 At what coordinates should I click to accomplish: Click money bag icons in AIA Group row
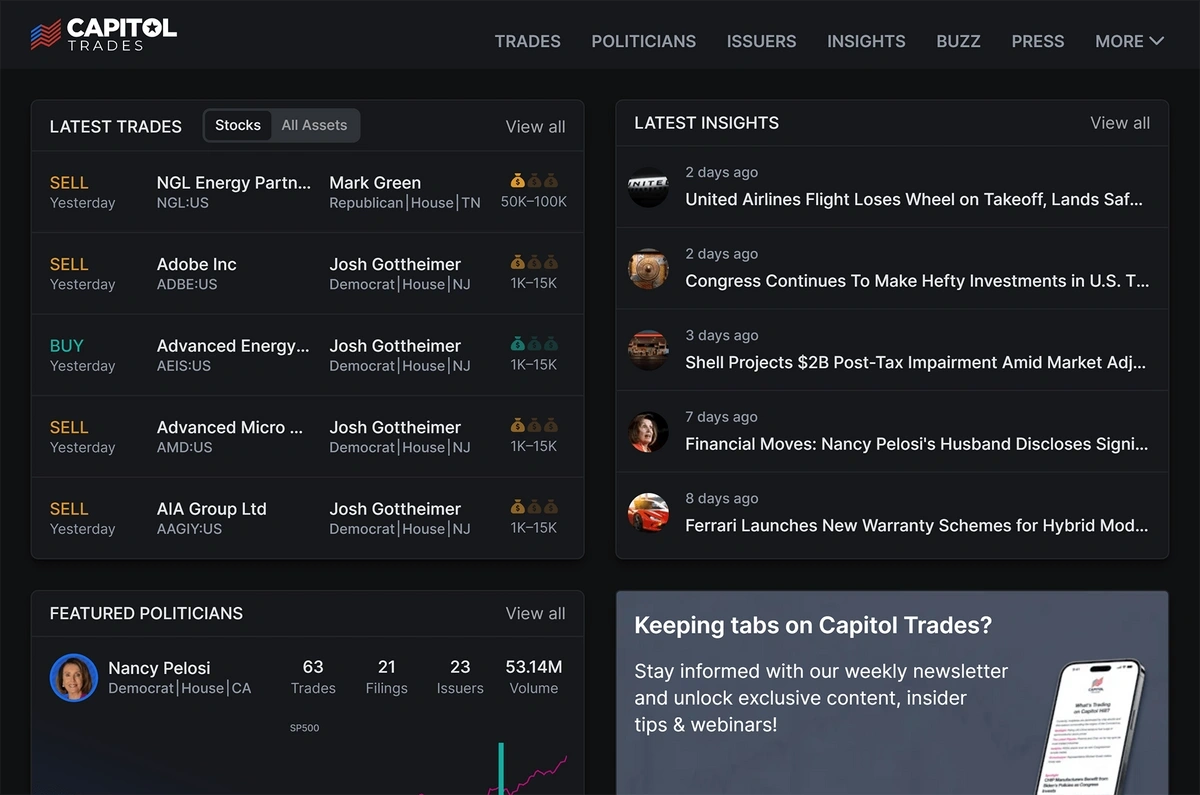click(x=534, y=508)
